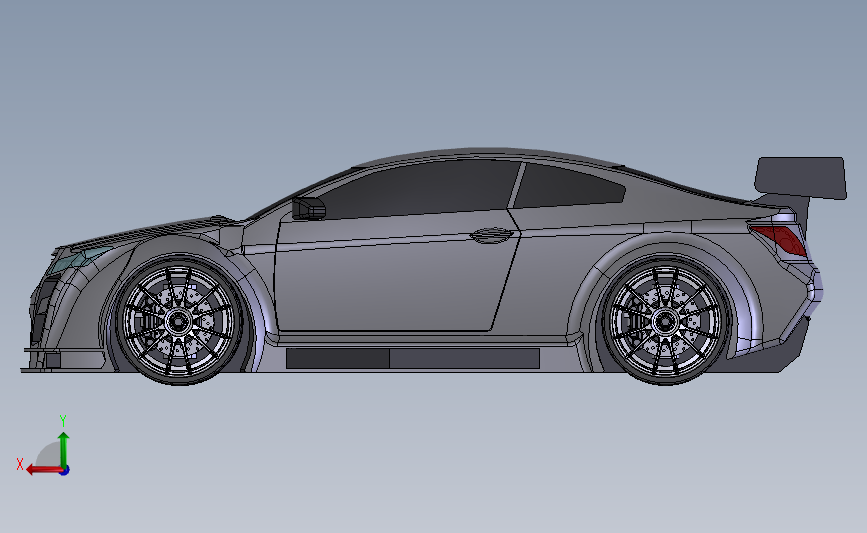Pick the lighter right section of side skirt inset

point(464,358)
